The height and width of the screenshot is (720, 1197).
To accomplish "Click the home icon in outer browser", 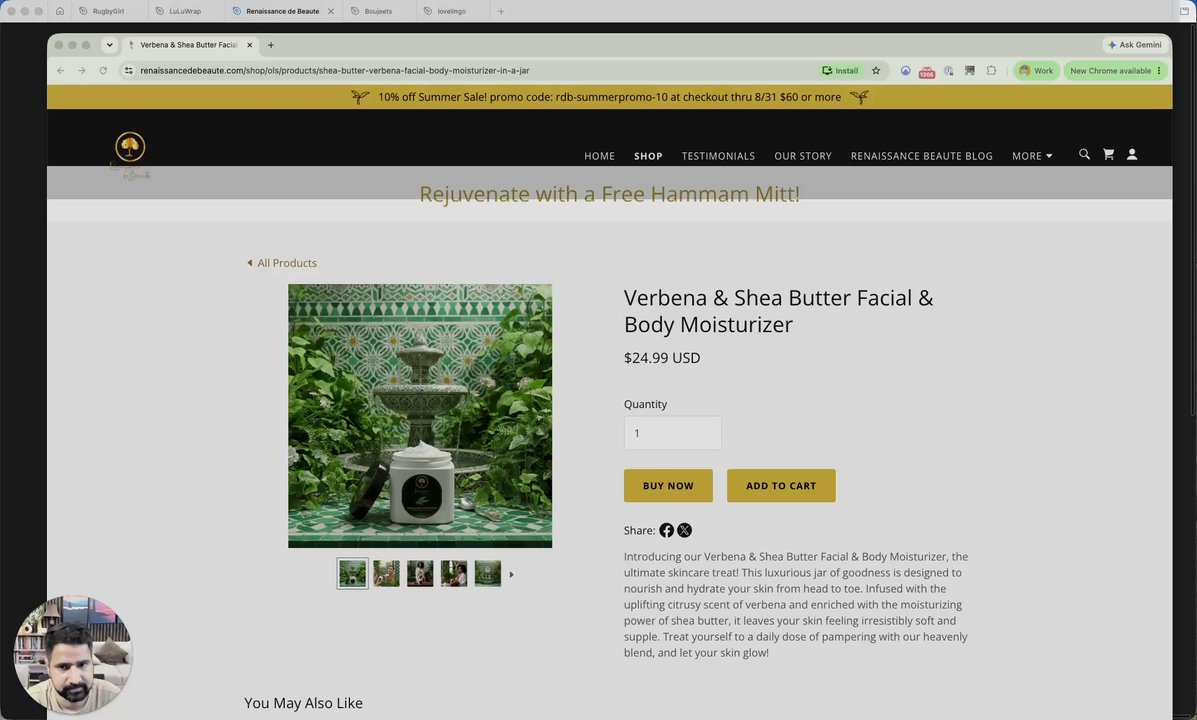I will point(60,11).
